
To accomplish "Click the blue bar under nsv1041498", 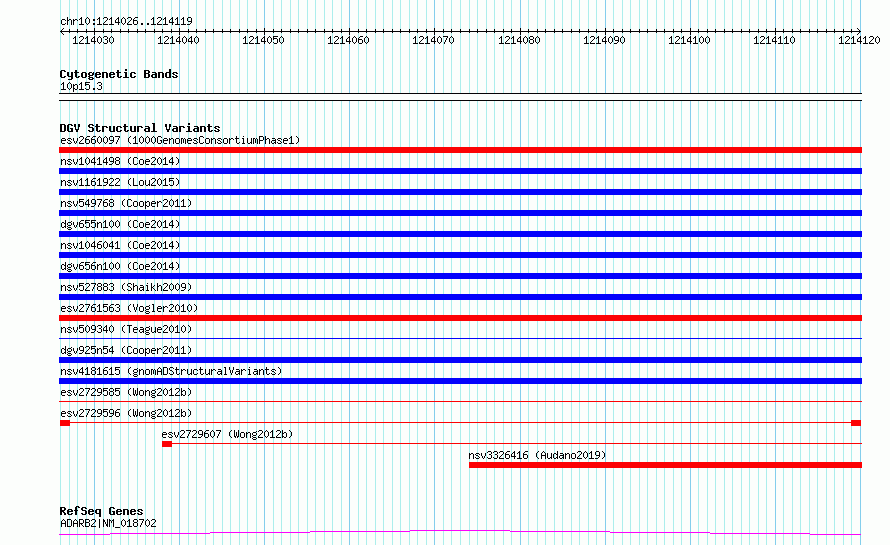I will 460,171.
